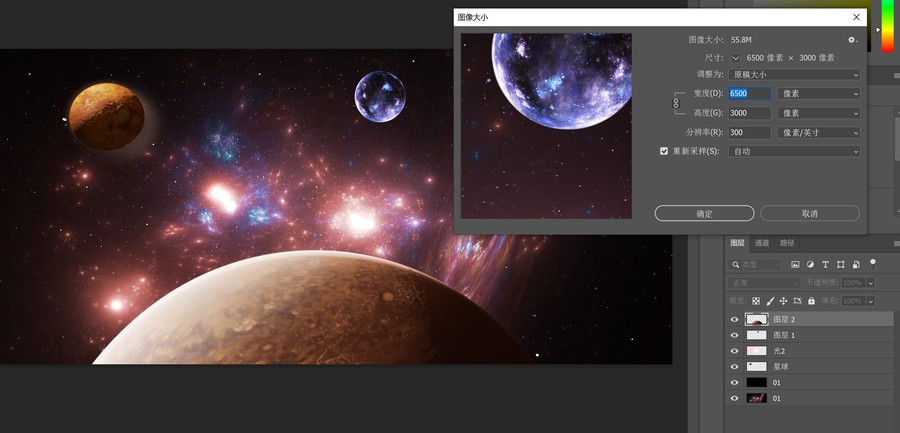Hide the nebula-thumbnail 01 layer via eye icon
Screen dimensions: 900x433
tap(735, 398)
